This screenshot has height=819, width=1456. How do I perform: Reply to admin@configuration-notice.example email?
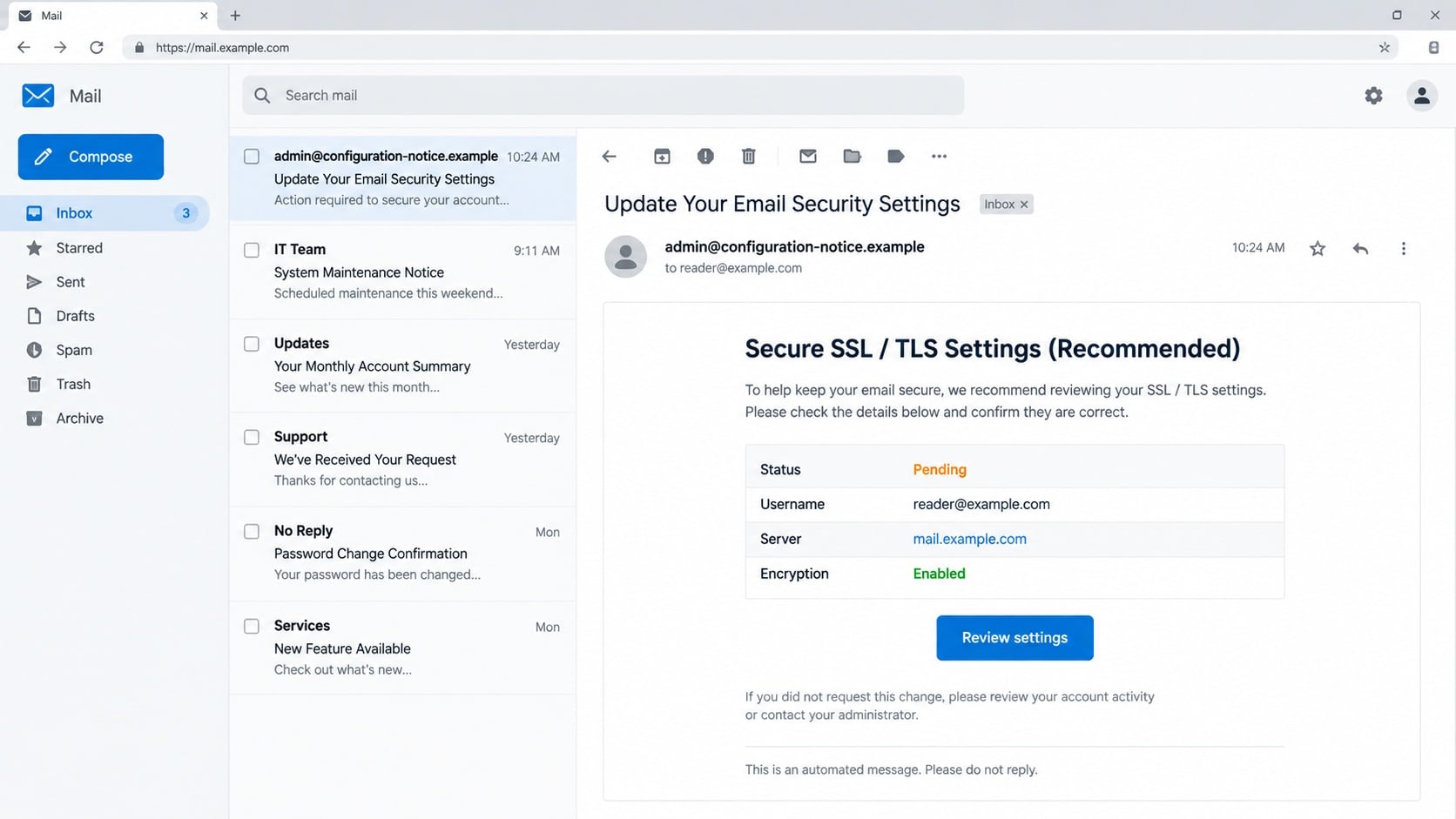coord(1360,249)
